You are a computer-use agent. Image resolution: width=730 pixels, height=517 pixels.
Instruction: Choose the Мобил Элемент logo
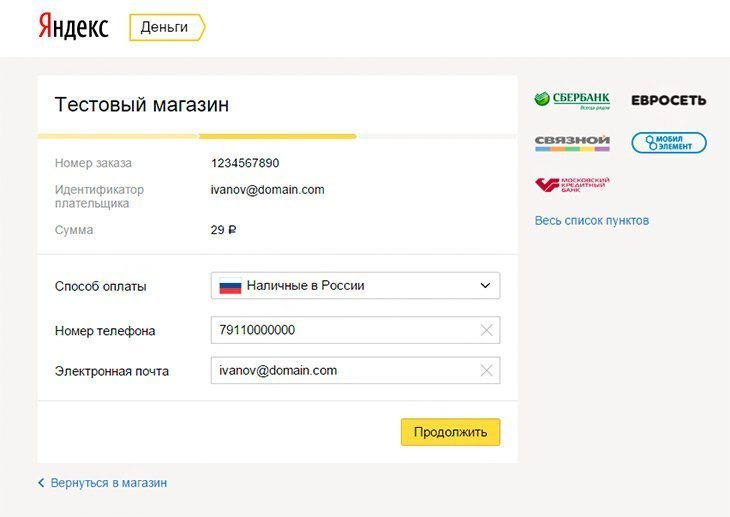pos(669,143)
